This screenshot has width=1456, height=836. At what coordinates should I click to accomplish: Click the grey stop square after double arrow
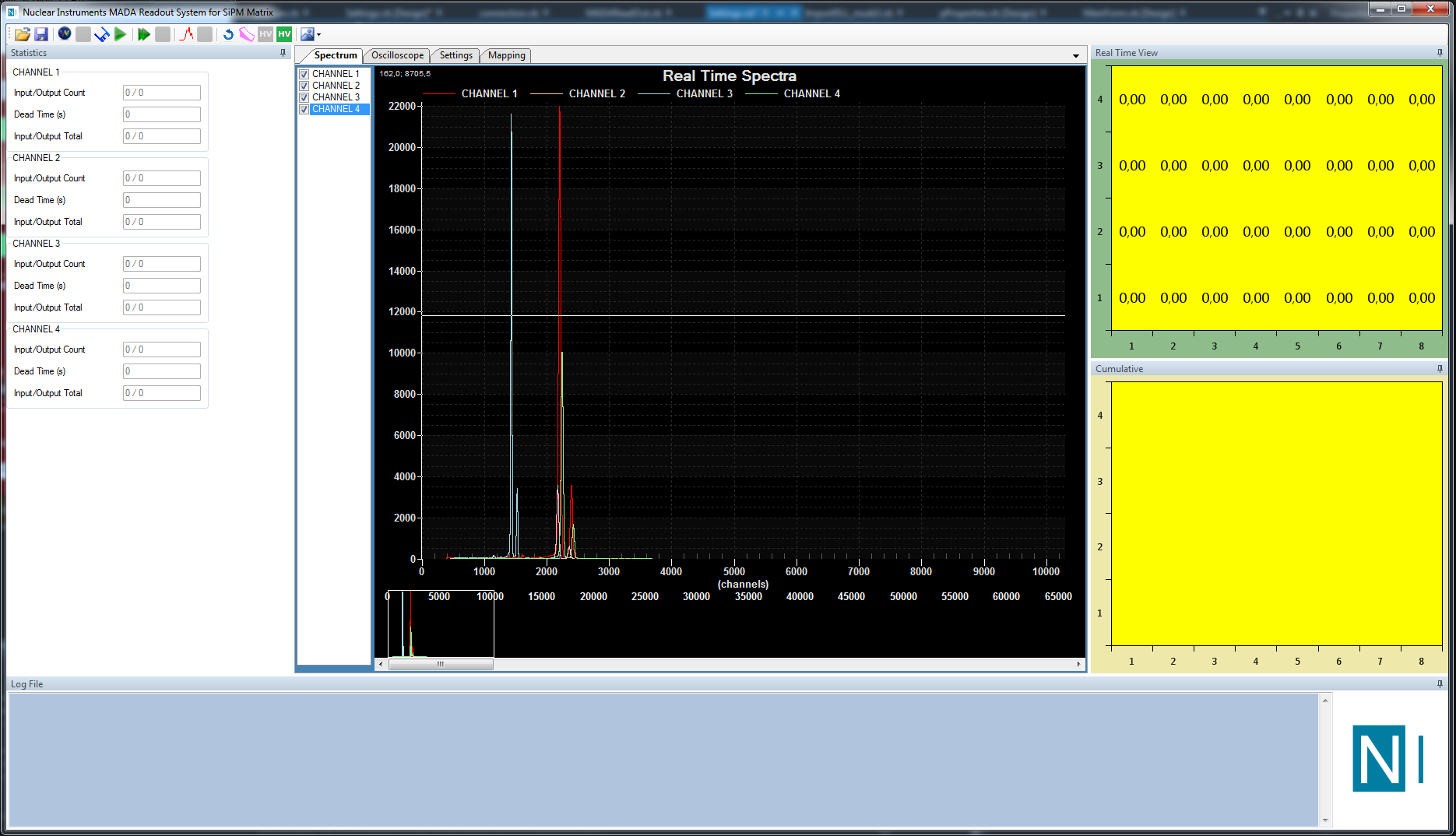[x=163, y=34]
